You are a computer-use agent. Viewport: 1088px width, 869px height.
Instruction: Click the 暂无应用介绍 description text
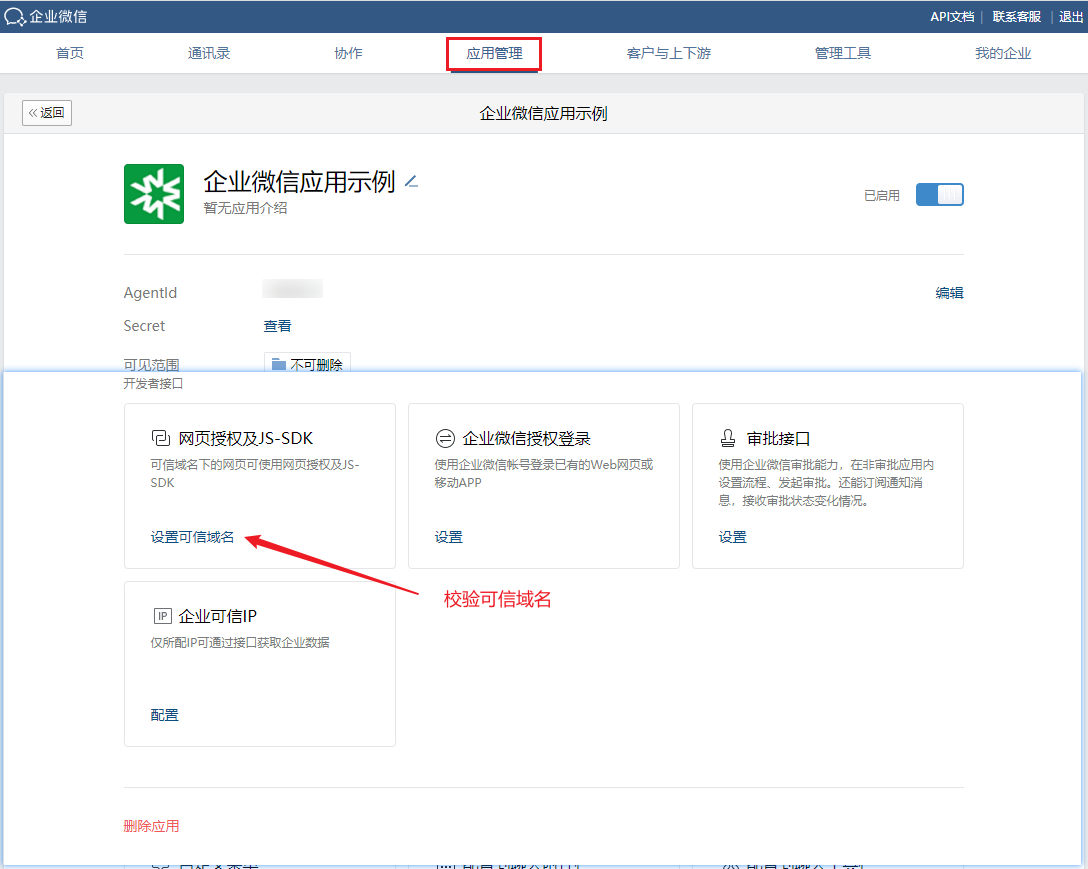click(x=245, y=208)
